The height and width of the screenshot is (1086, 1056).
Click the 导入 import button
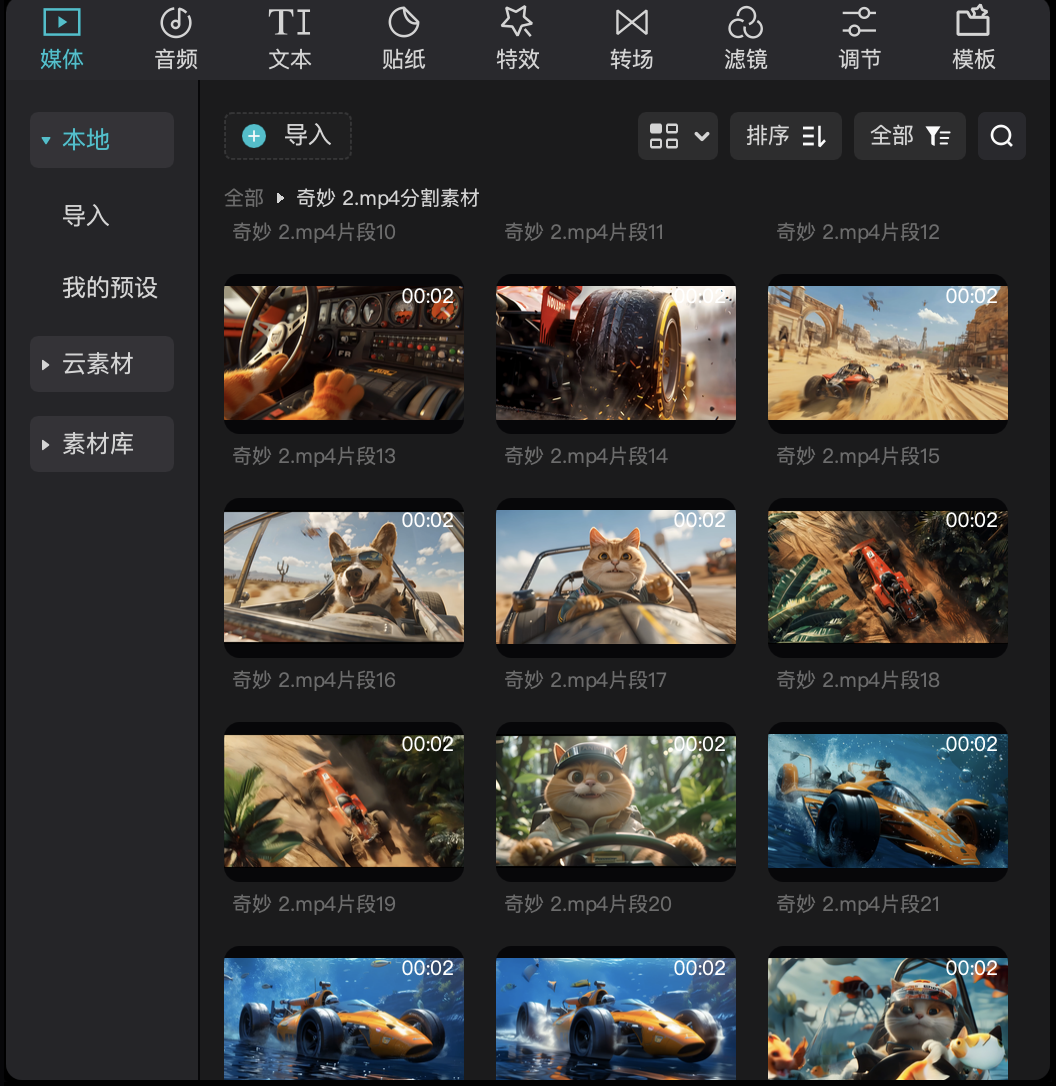(x=288, y=136)
